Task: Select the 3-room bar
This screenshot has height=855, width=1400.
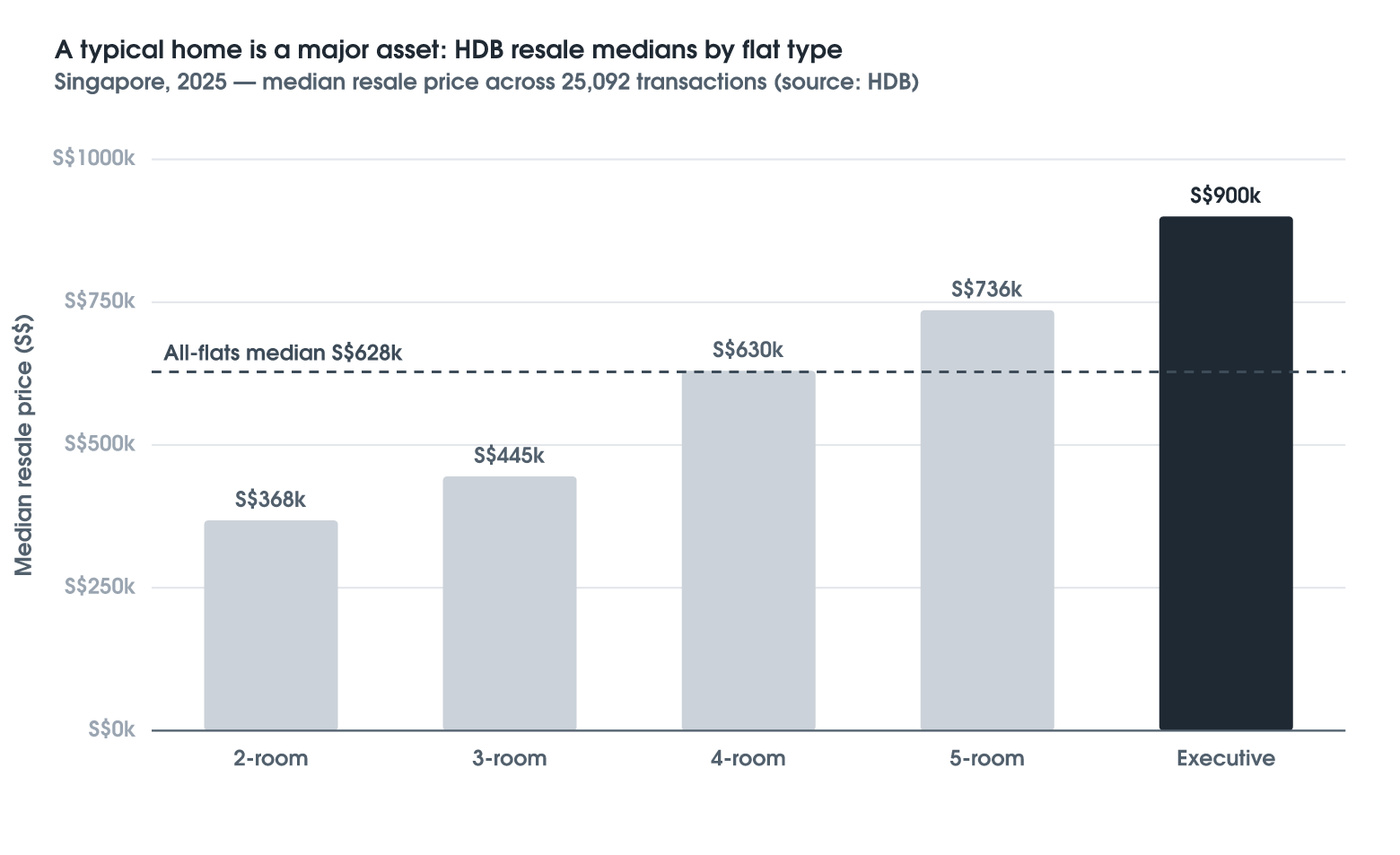Action: coord(510,603)
